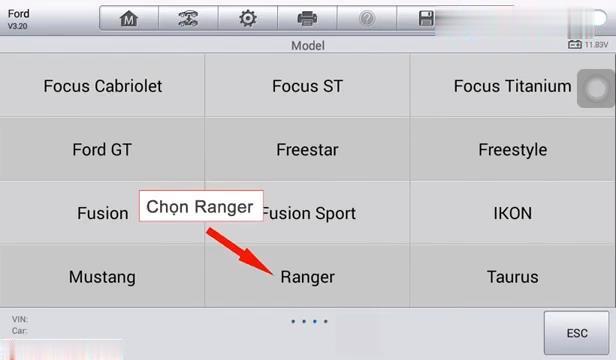Click the floppy disk save icon

click(426, 18)
